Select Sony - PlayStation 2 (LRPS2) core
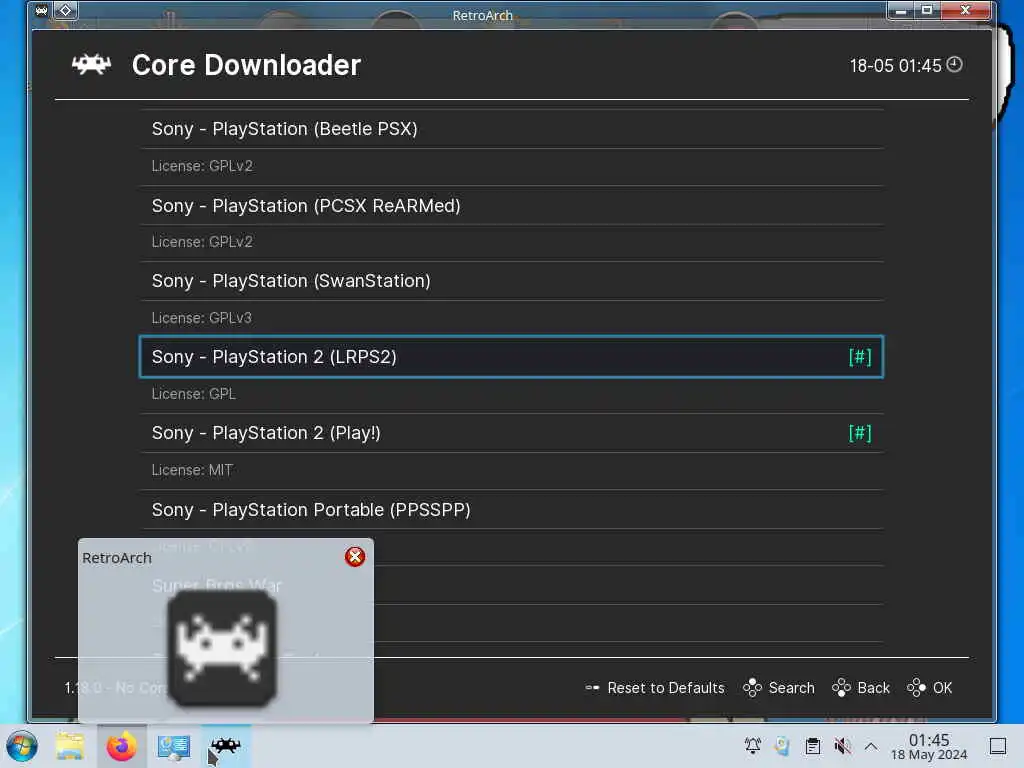 click(x=511, y=357)
